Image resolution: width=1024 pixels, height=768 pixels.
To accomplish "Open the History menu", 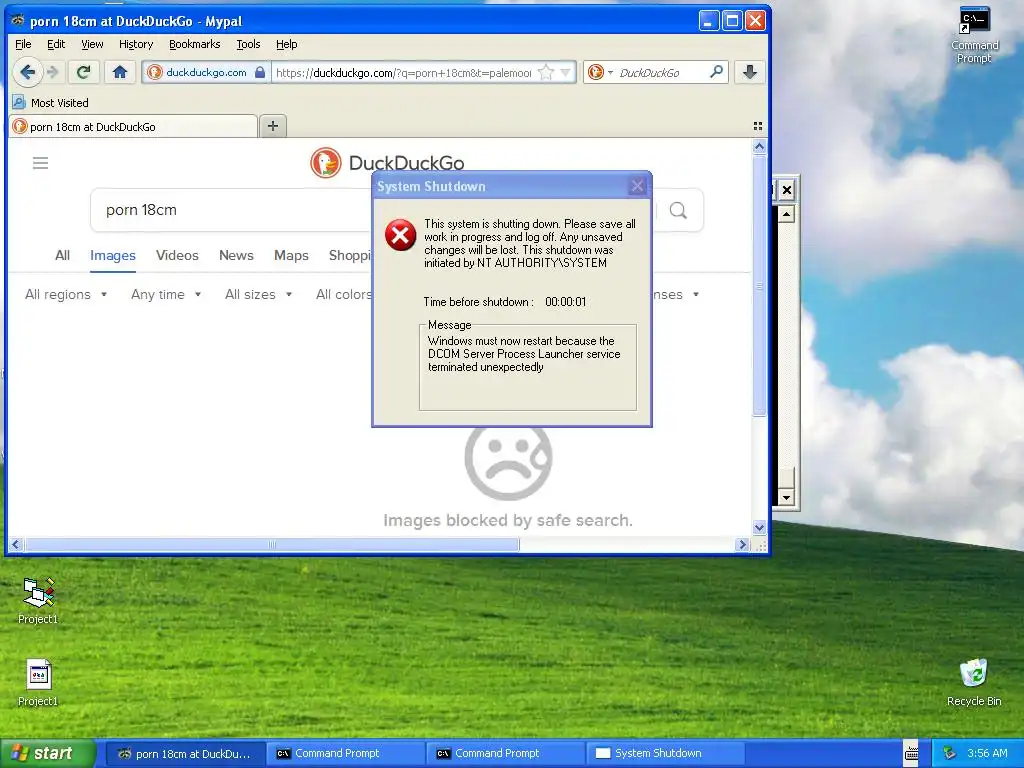I will click(x=136, y=44).
